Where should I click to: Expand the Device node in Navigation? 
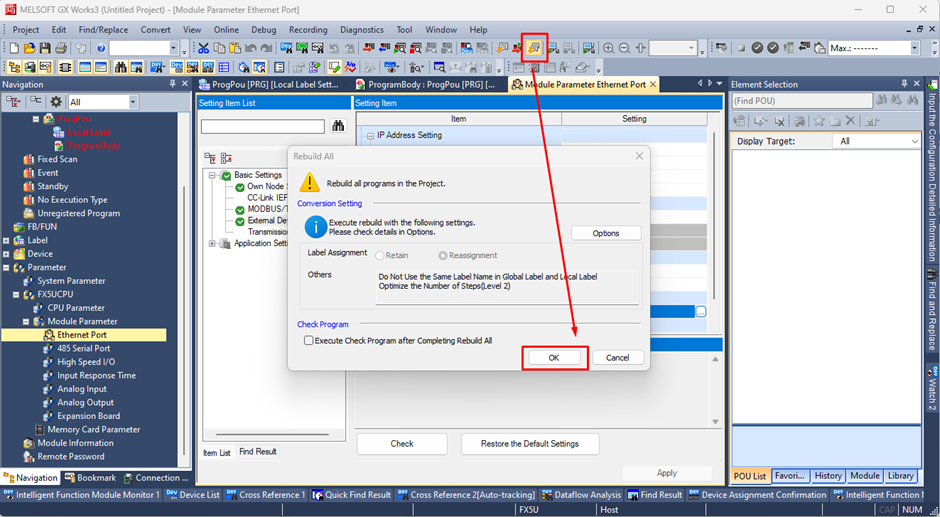(7, 254)
